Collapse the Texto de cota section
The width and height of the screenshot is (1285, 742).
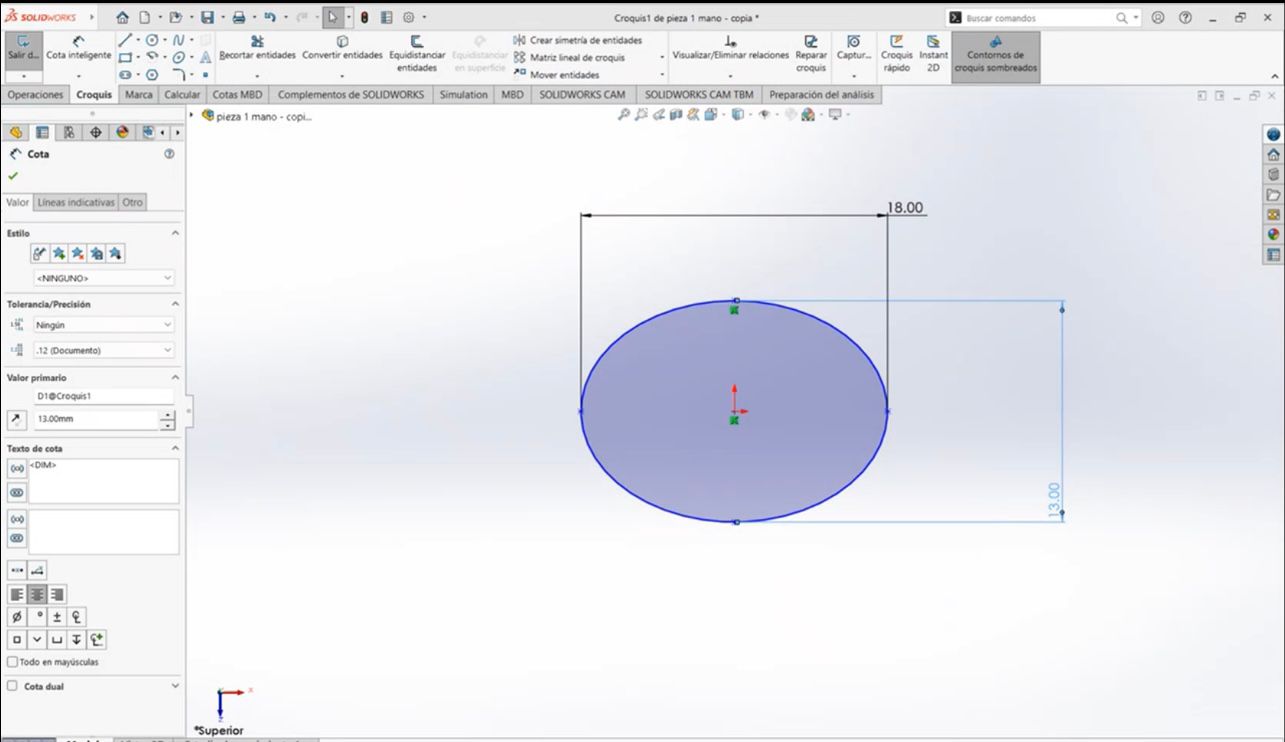[175, 449]
